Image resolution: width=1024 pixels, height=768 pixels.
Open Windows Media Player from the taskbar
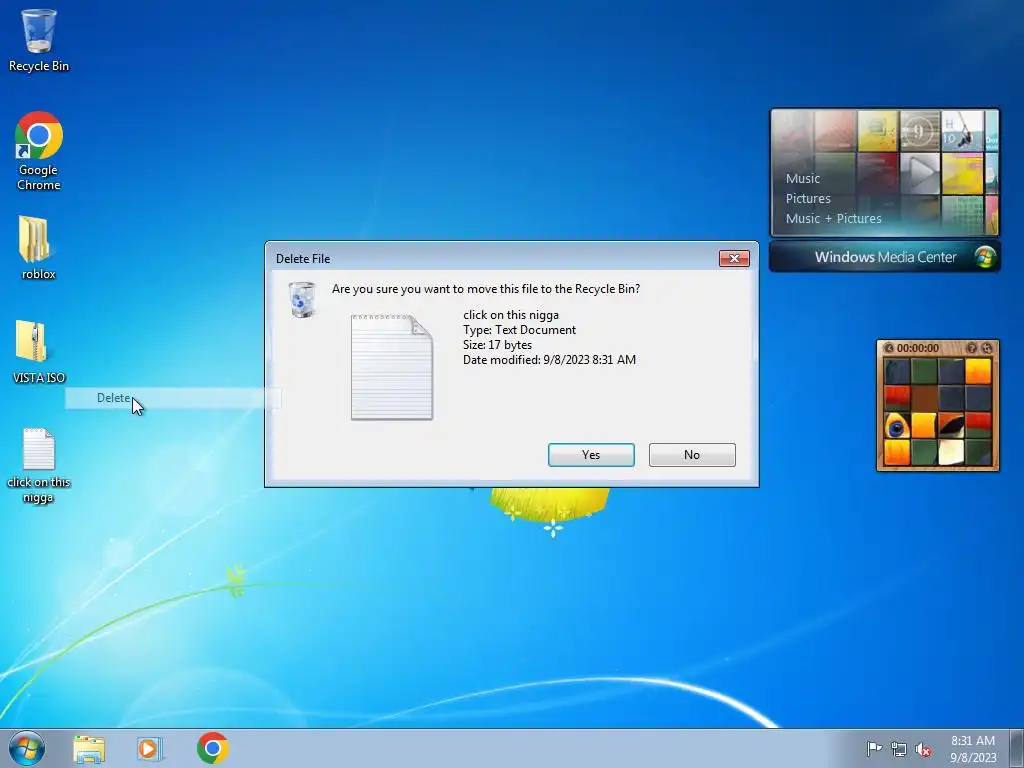pos(149,749)
